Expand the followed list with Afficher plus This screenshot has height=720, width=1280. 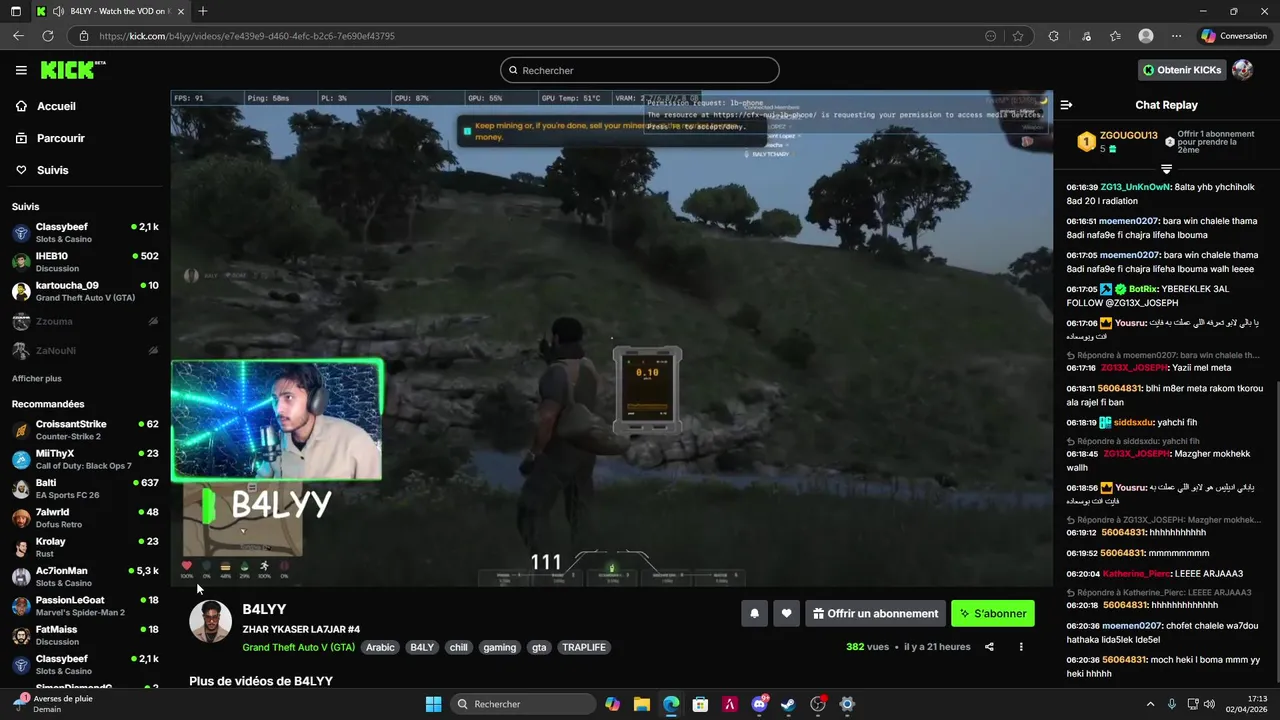point(37,379)
